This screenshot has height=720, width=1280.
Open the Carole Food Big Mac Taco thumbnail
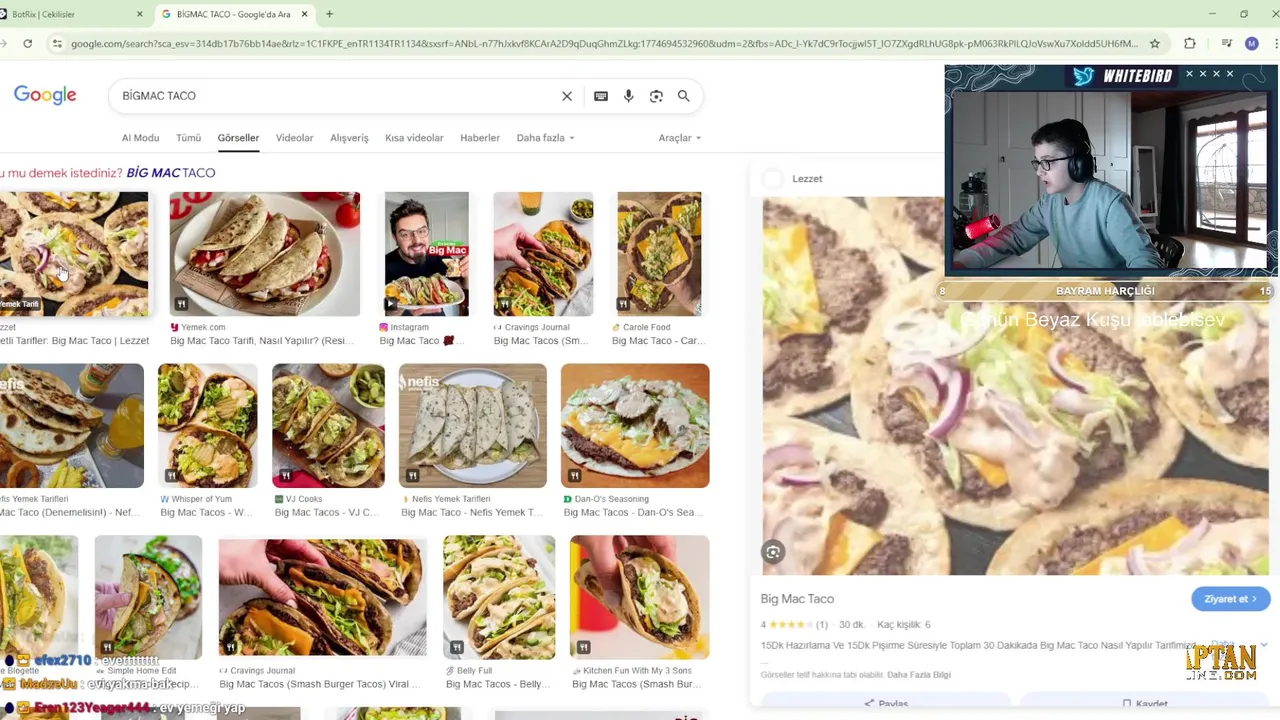point(659,254)
